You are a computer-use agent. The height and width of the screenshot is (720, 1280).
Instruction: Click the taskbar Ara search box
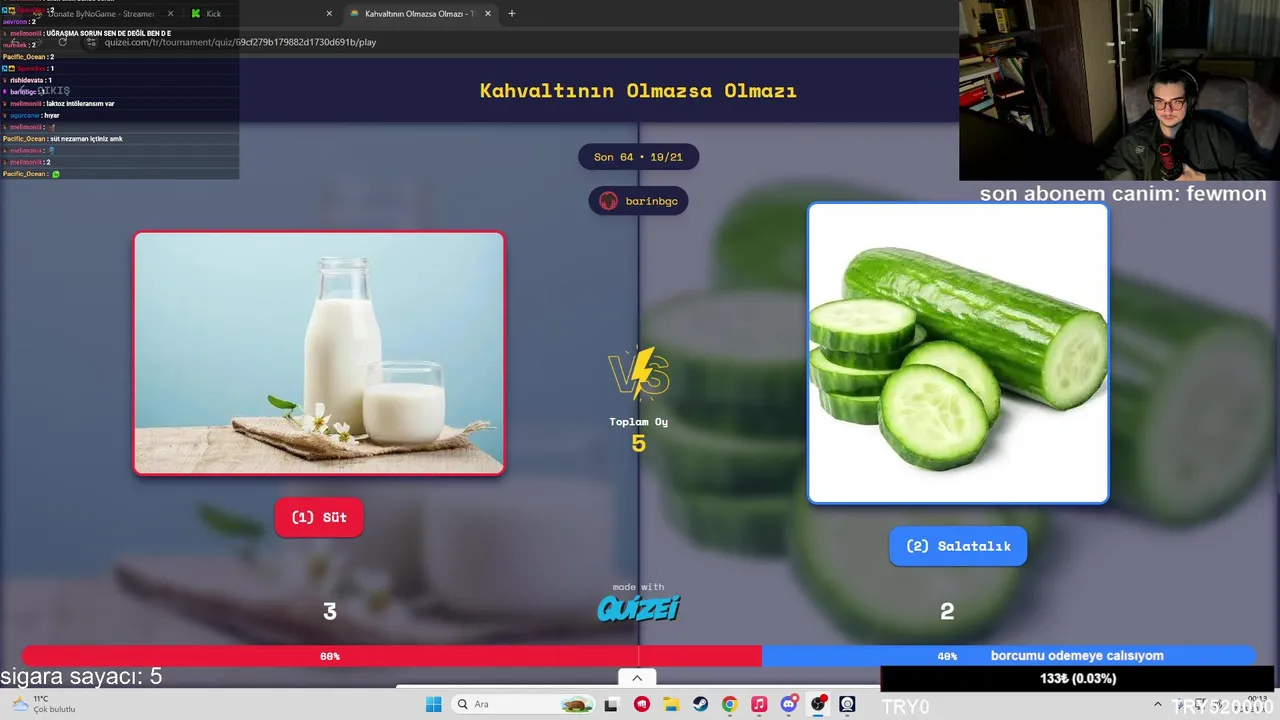click(x=522, y=704)
